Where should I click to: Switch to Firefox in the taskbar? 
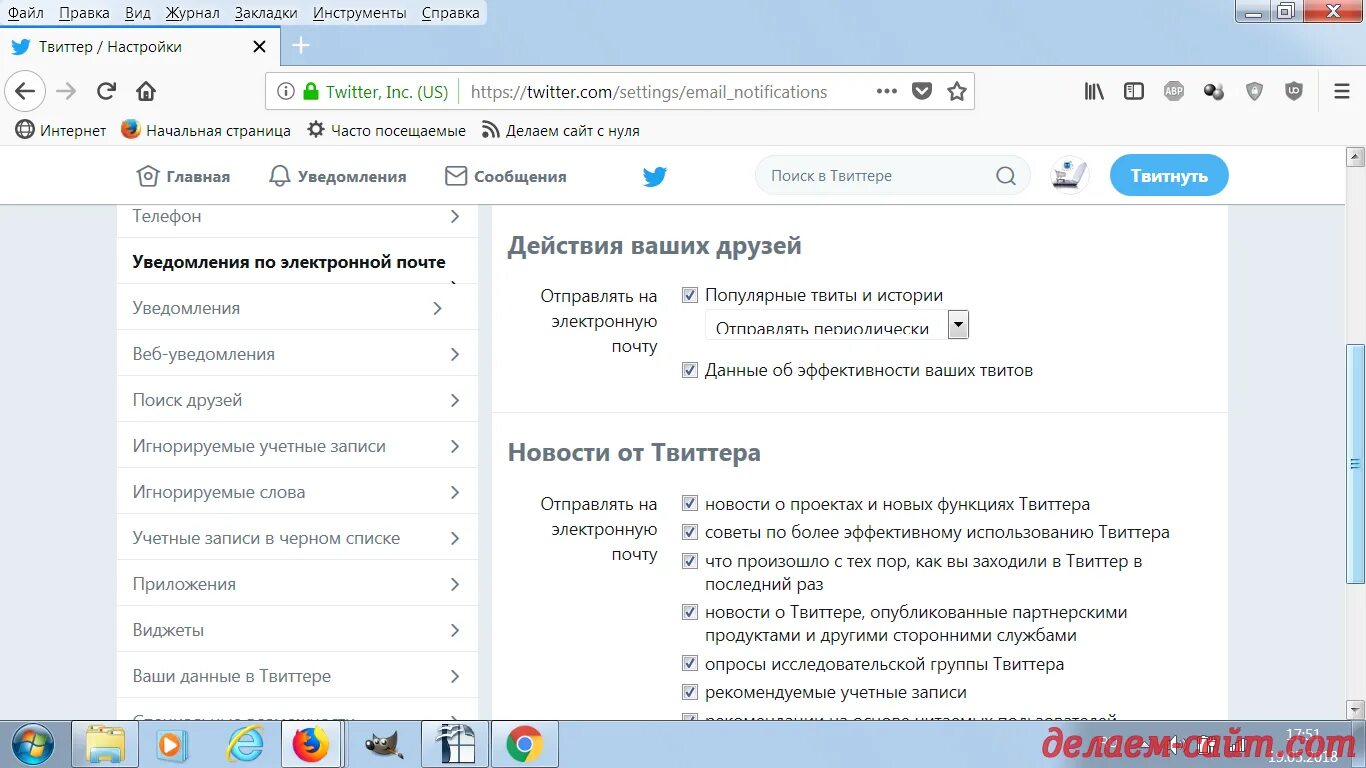311,745
